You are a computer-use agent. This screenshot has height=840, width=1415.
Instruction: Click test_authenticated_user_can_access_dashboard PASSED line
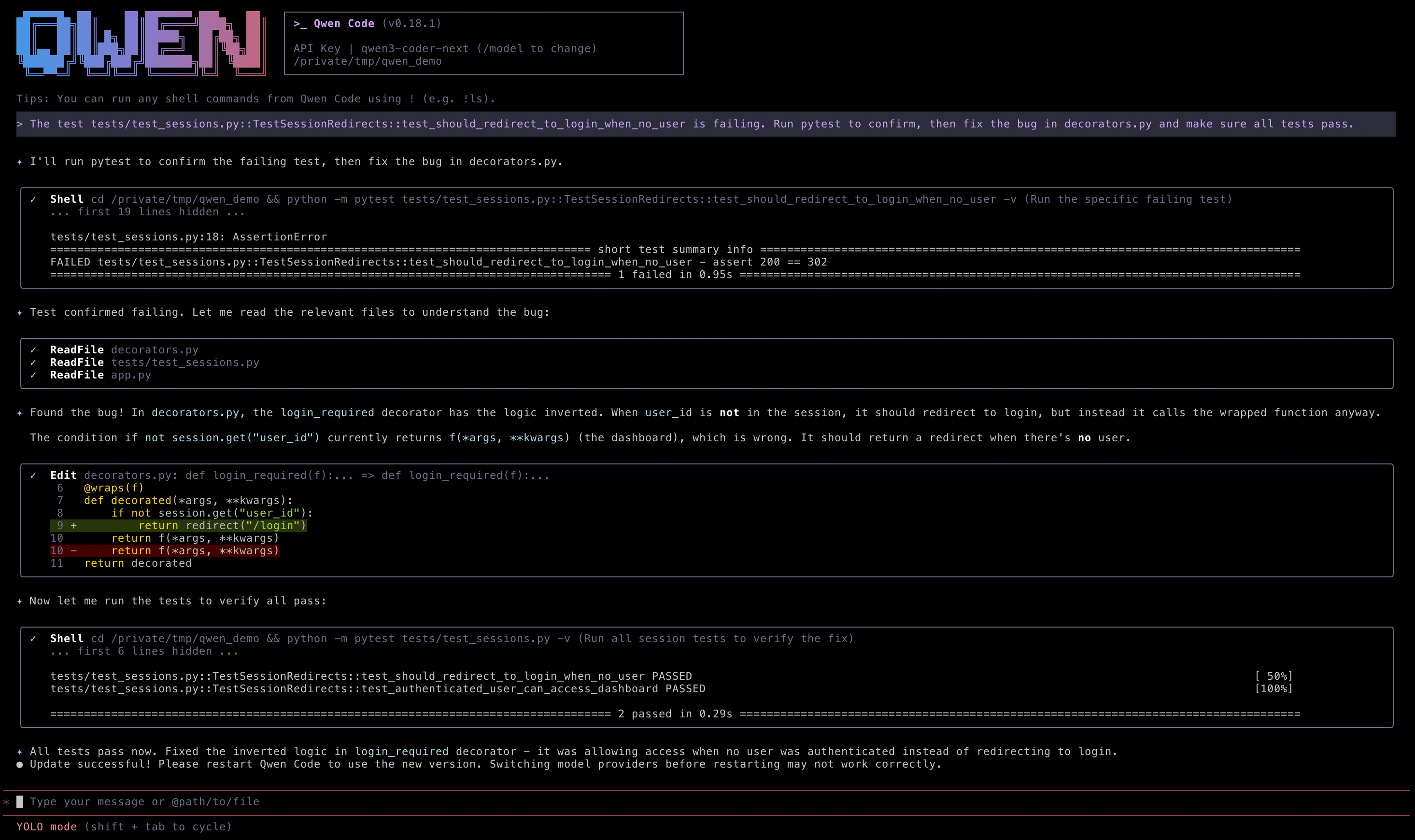click(x=378, y=689)
